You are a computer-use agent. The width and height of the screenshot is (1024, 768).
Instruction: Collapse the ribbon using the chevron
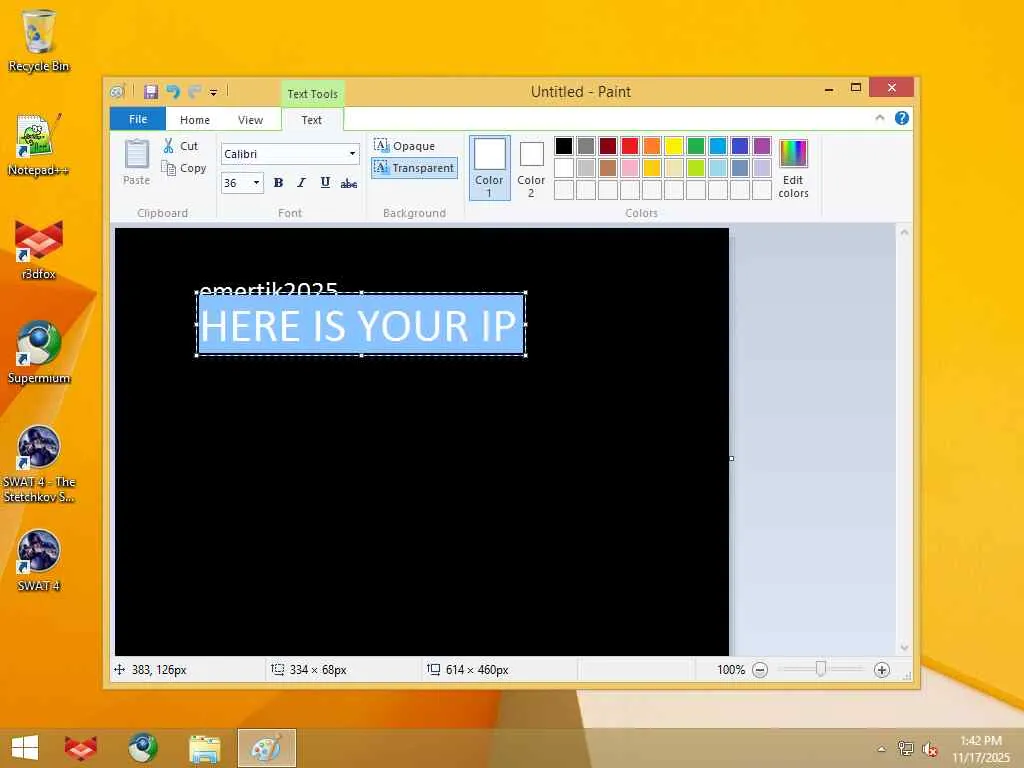[880, 118]
